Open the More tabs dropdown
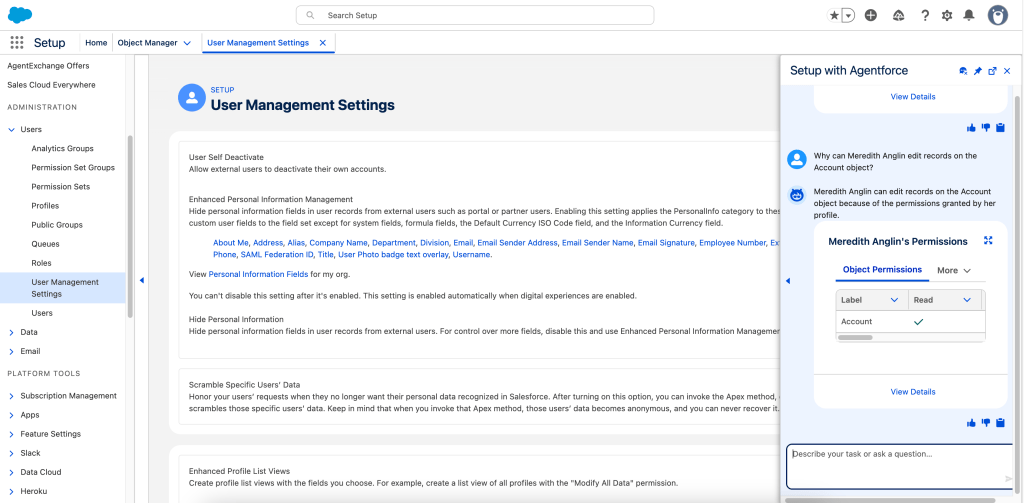This screenshot has height=503, width=1024. click(x=954, y=270)
